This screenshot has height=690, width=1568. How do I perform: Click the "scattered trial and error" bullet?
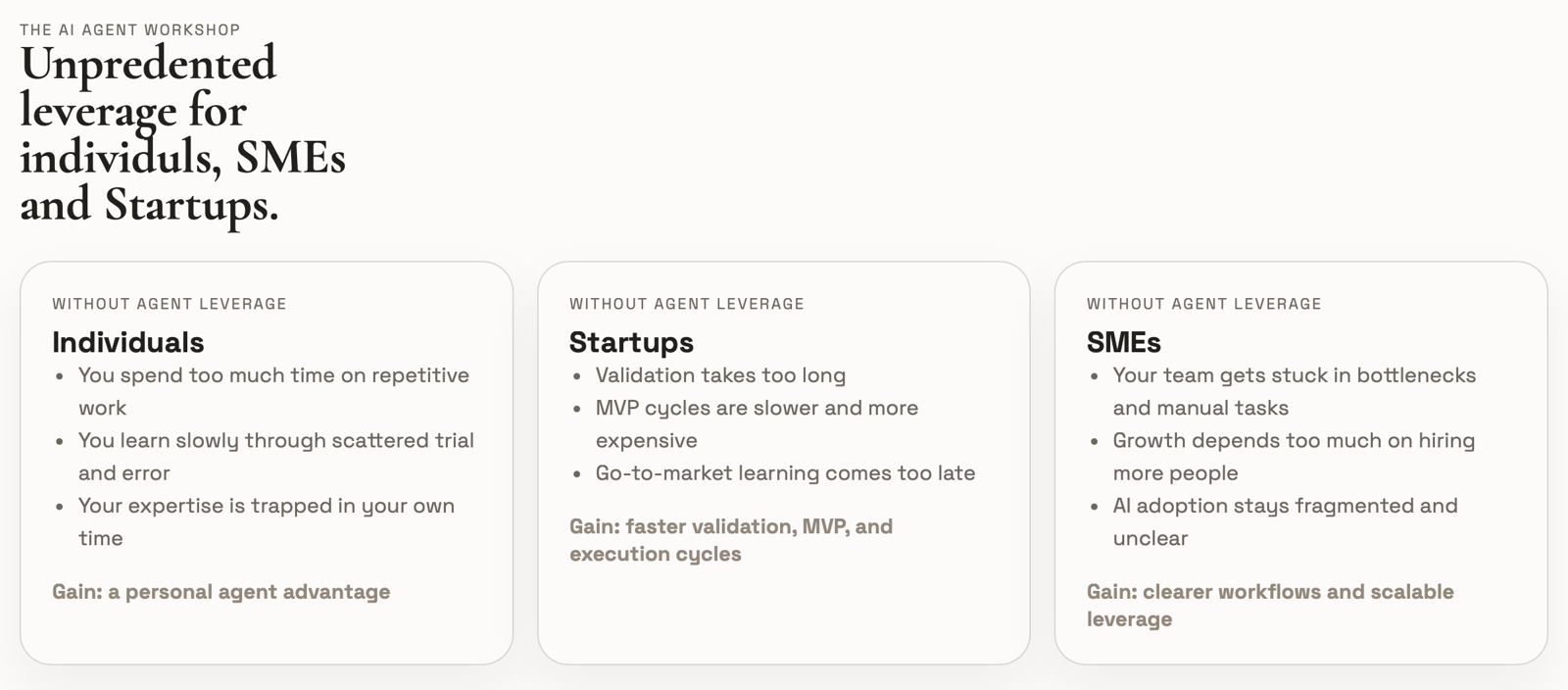(275, 441)
